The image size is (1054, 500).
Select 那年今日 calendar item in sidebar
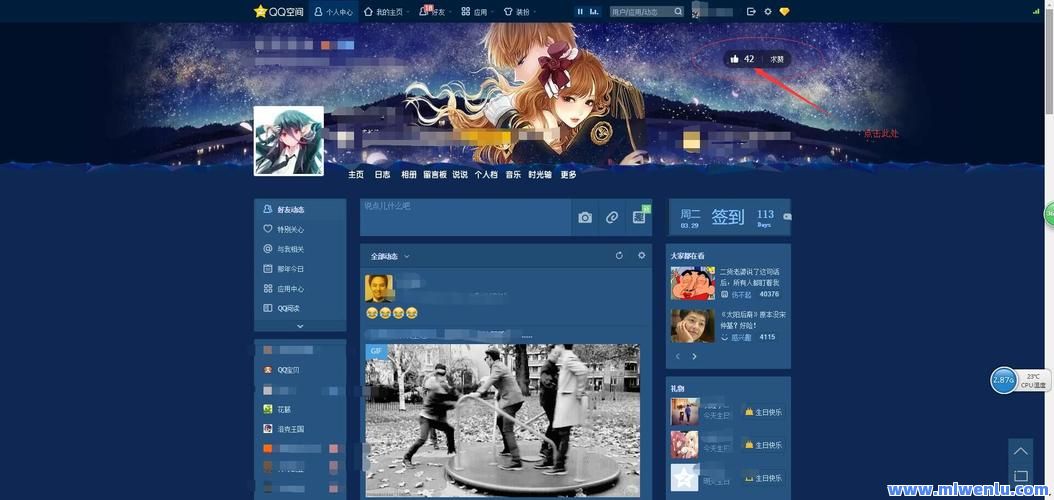pos(300,269)
